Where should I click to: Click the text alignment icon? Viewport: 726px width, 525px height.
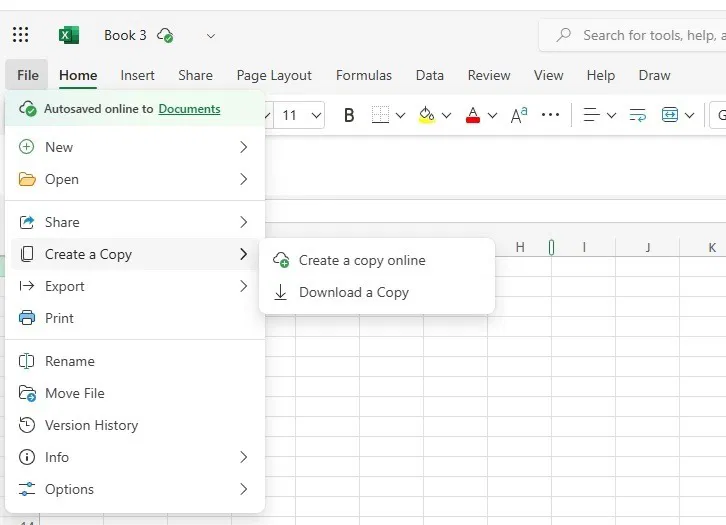pyautogui.click(x=591, y=115)
